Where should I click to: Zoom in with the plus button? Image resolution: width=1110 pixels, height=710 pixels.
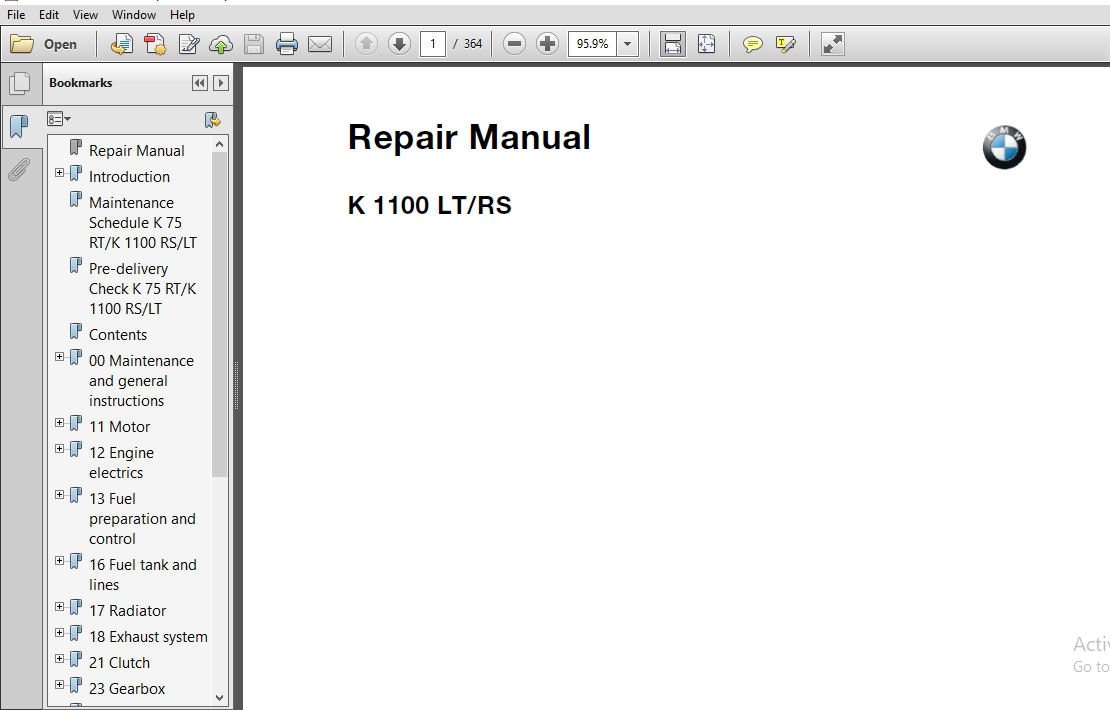pos(547,44)
